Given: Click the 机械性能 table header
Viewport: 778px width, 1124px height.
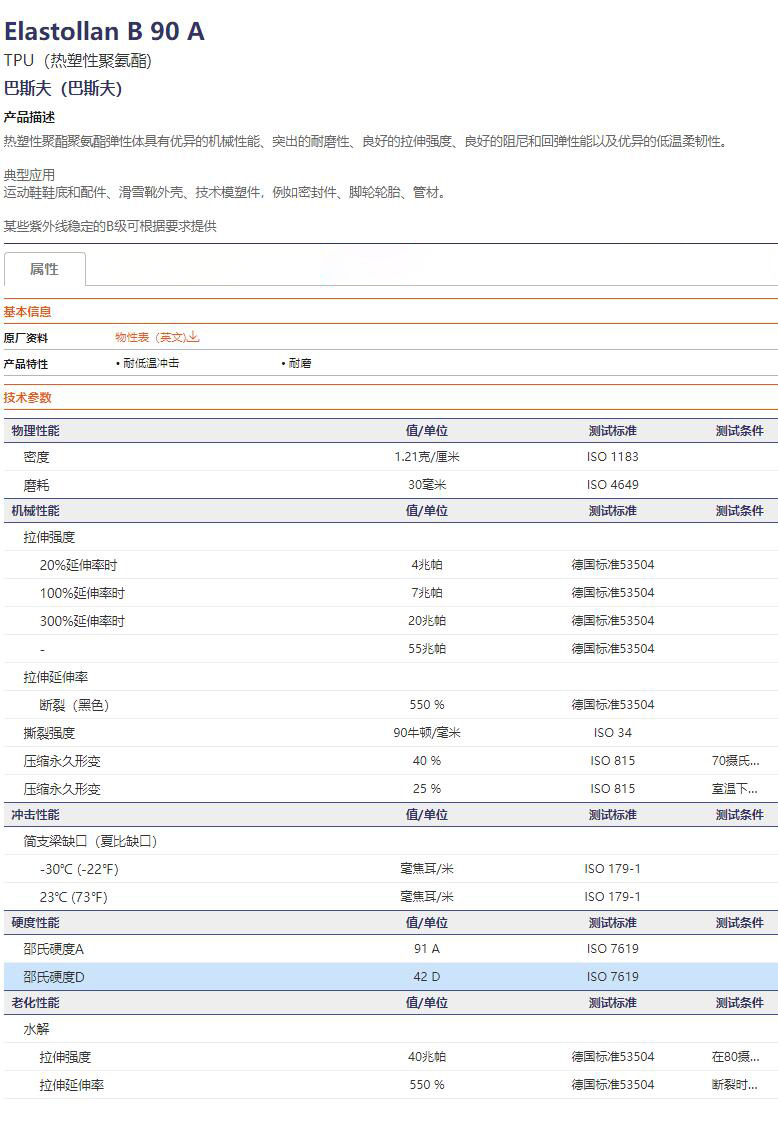Looking at the screenshot, I should click(x=36, y=510).
